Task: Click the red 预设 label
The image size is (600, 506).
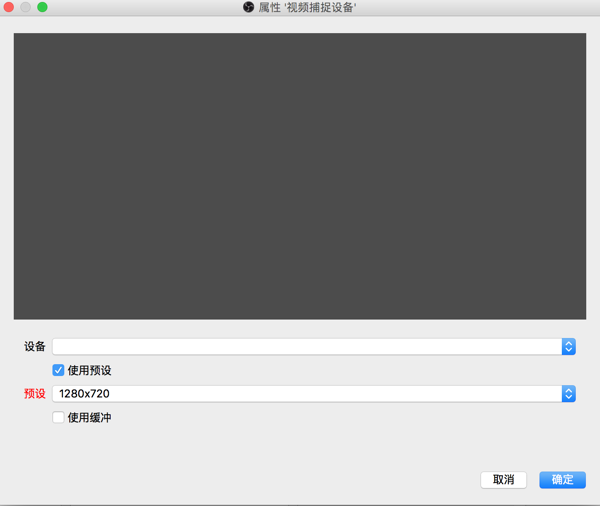Action: coord(35,393)
